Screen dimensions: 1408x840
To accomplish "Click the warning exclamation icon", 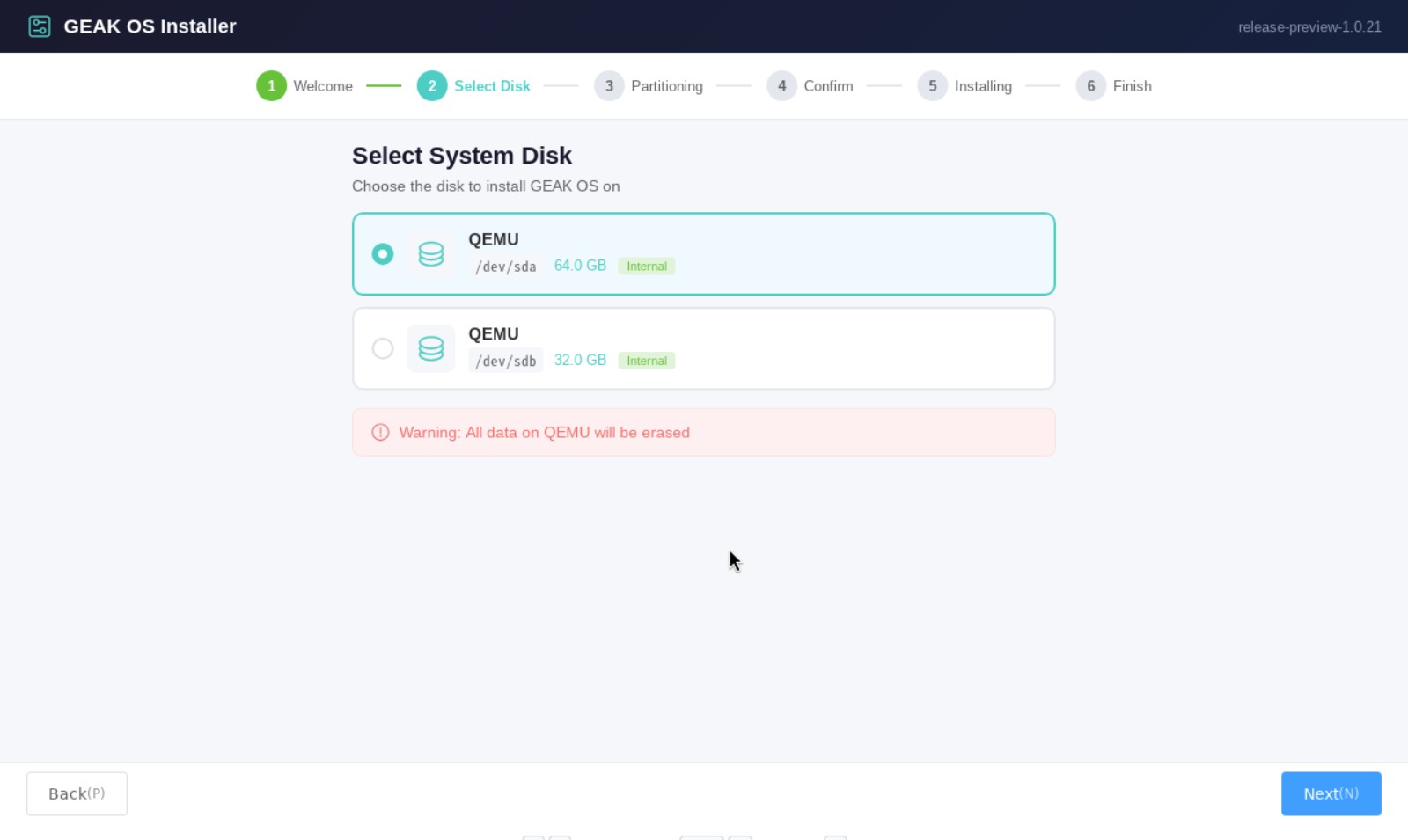I will (x=380, y=432).
